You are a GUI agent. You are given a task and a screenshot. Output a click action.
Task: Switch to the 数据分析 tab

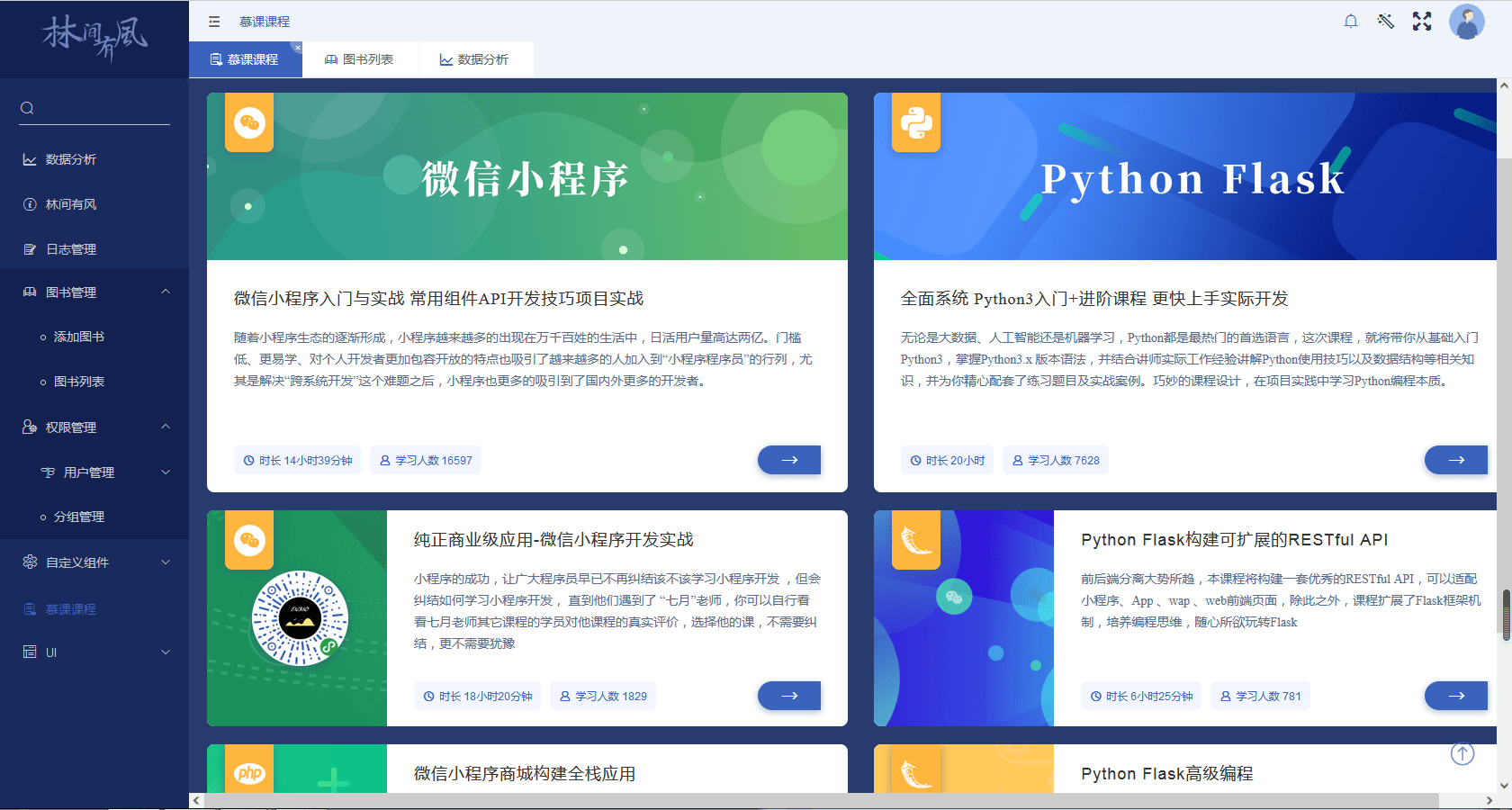[475, 59]
